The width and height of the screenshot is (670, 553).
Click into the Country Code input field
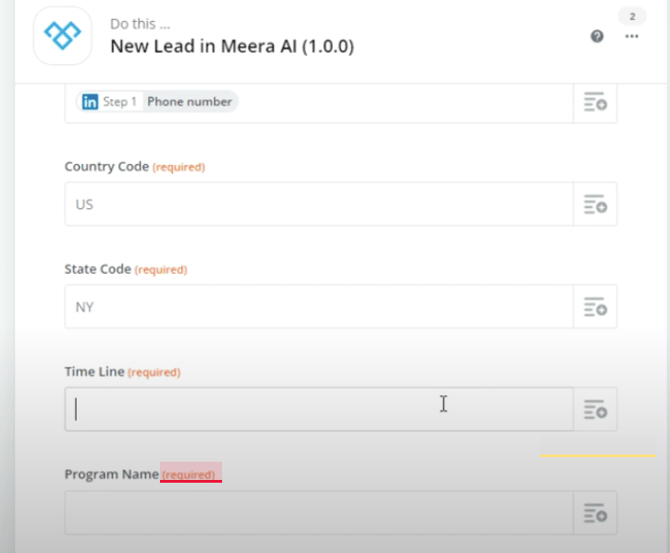319,204
